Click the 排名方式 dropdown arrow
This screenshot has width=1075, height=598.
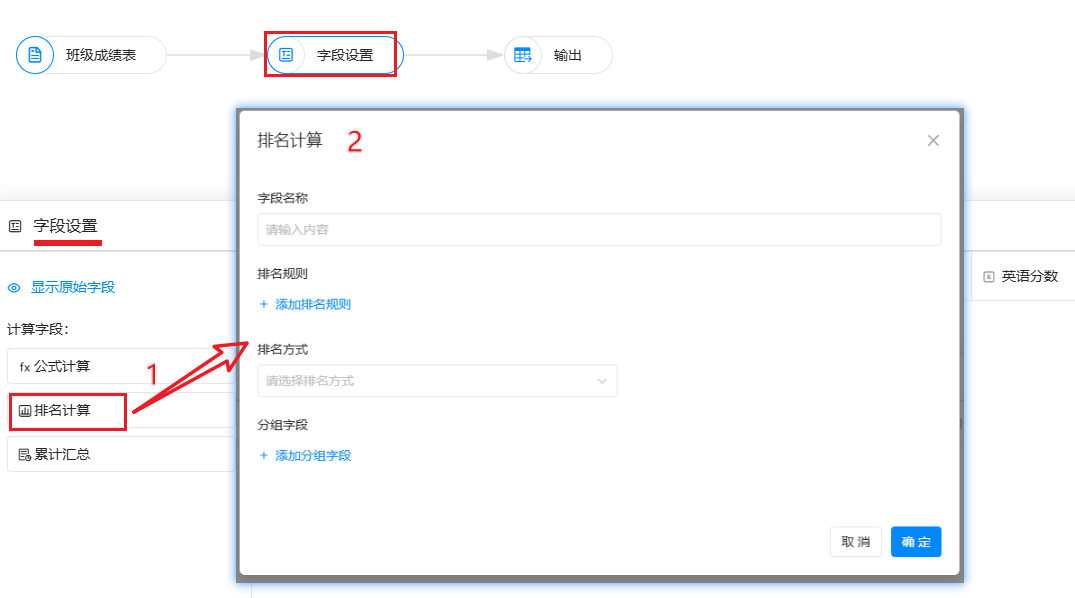coord(602,381)
